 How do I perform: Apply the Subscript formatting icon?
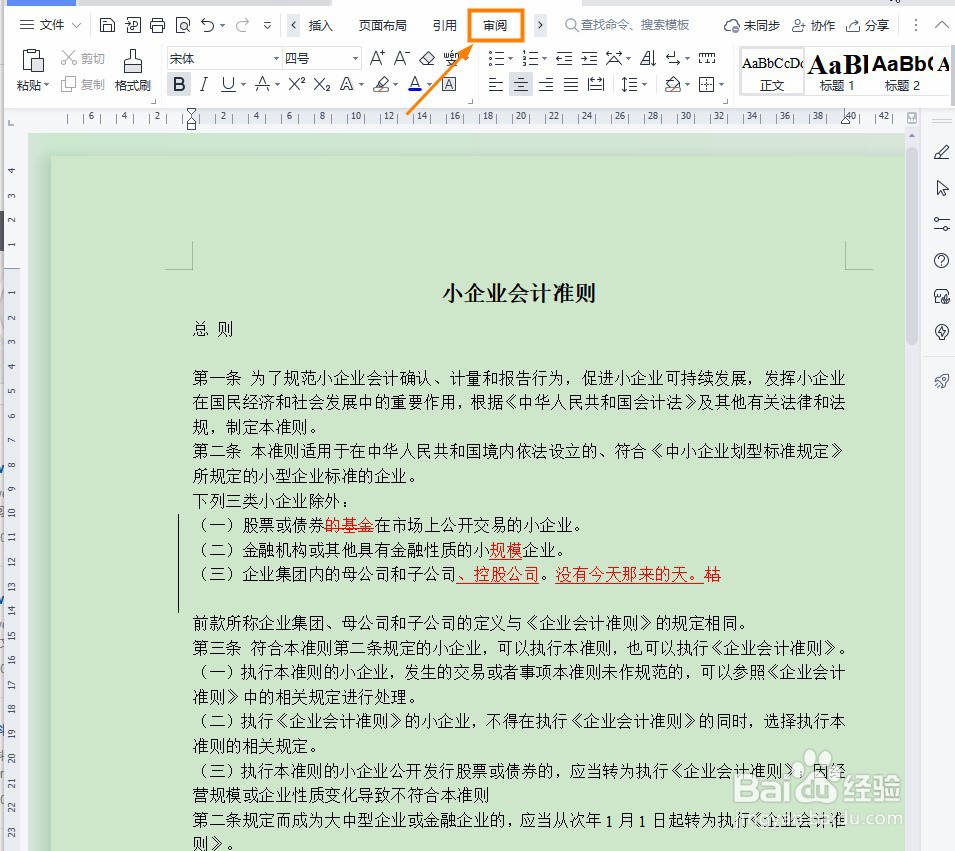point(320,84)
